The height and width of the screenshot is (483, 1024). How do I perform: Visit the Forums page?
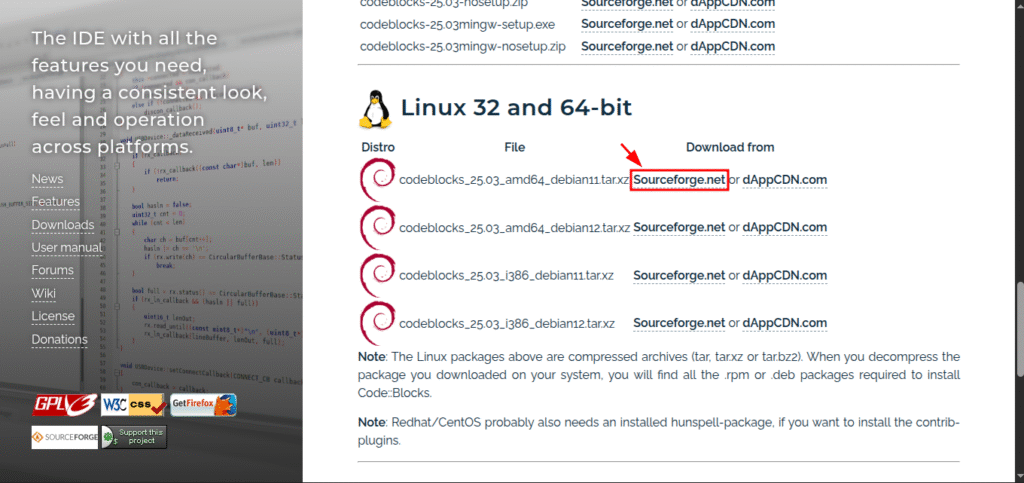point(52,270)
